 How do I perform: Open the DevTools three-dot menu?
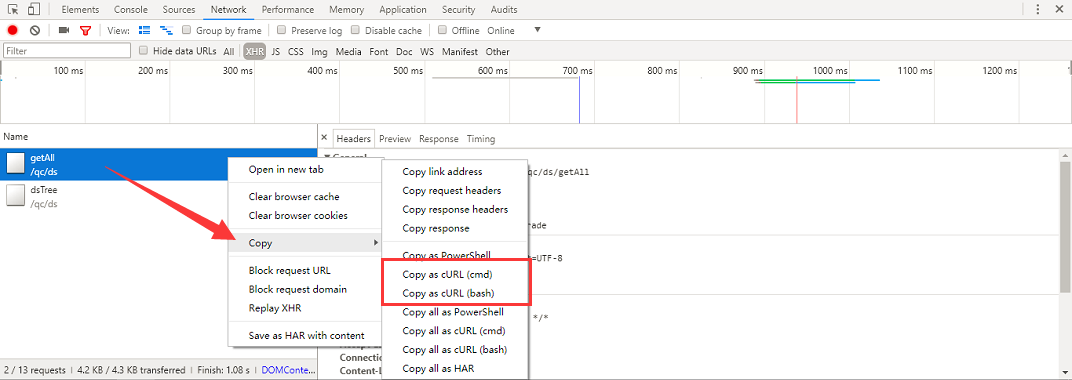click(1038, 10)
